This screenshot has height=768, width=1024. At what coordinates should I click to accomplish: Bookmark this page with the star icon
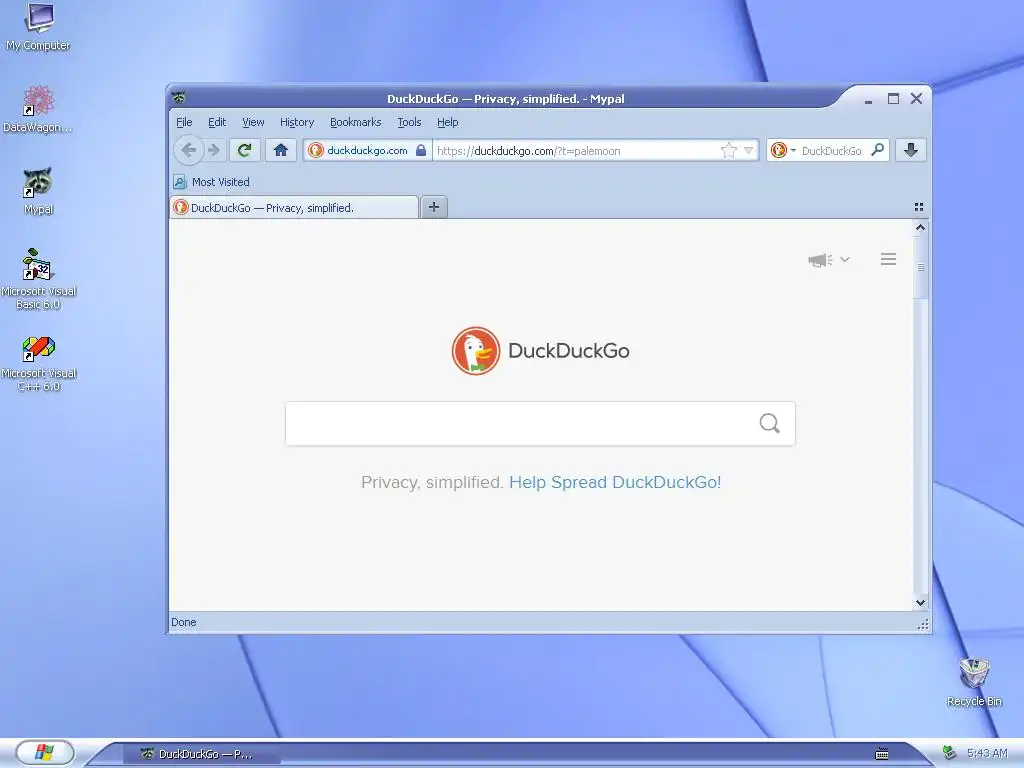(x=729, y=151)
